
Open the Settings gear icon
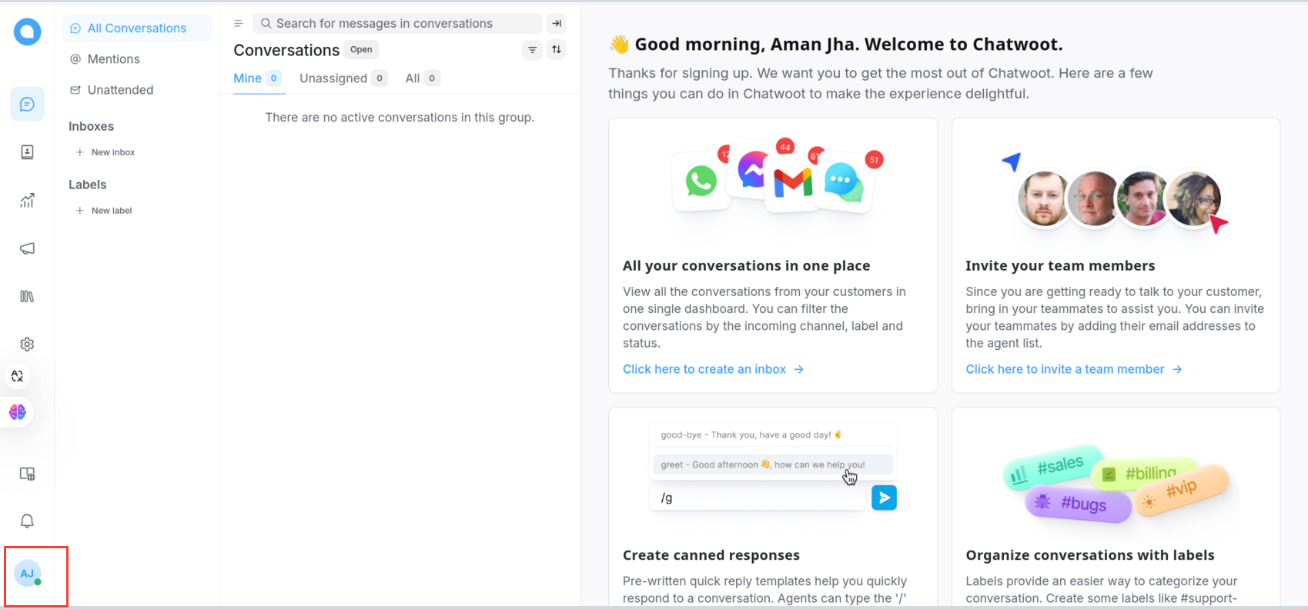(26, 343)
